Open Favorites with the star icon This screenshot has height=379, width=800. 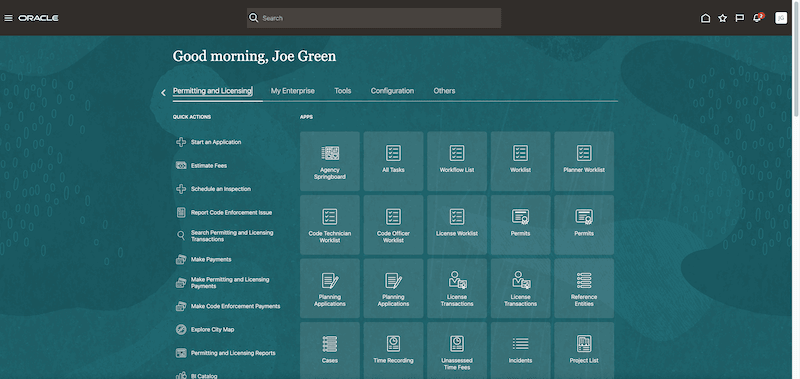(x=722, y=18)
